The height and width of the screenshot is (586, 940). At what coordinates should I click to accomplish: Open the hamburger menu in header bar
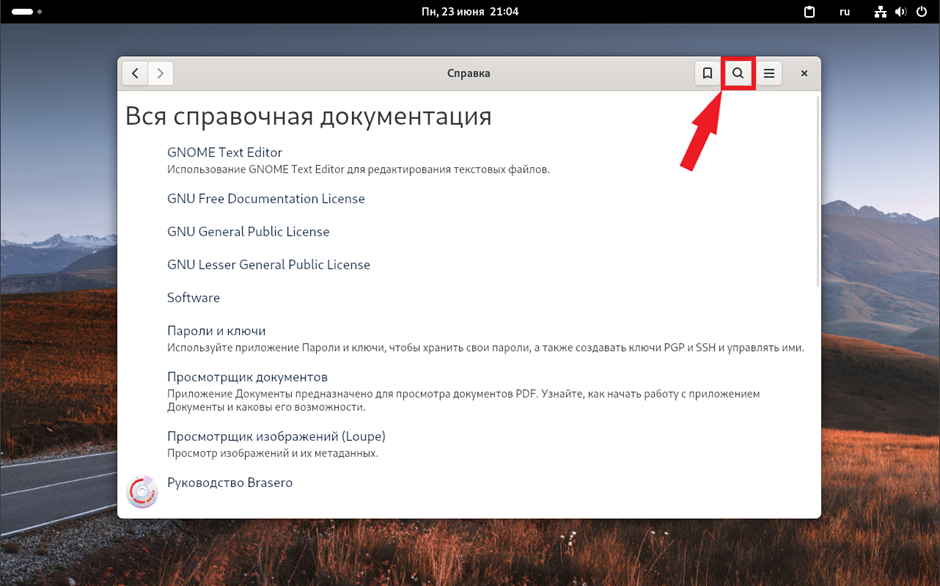click(768, 73)
